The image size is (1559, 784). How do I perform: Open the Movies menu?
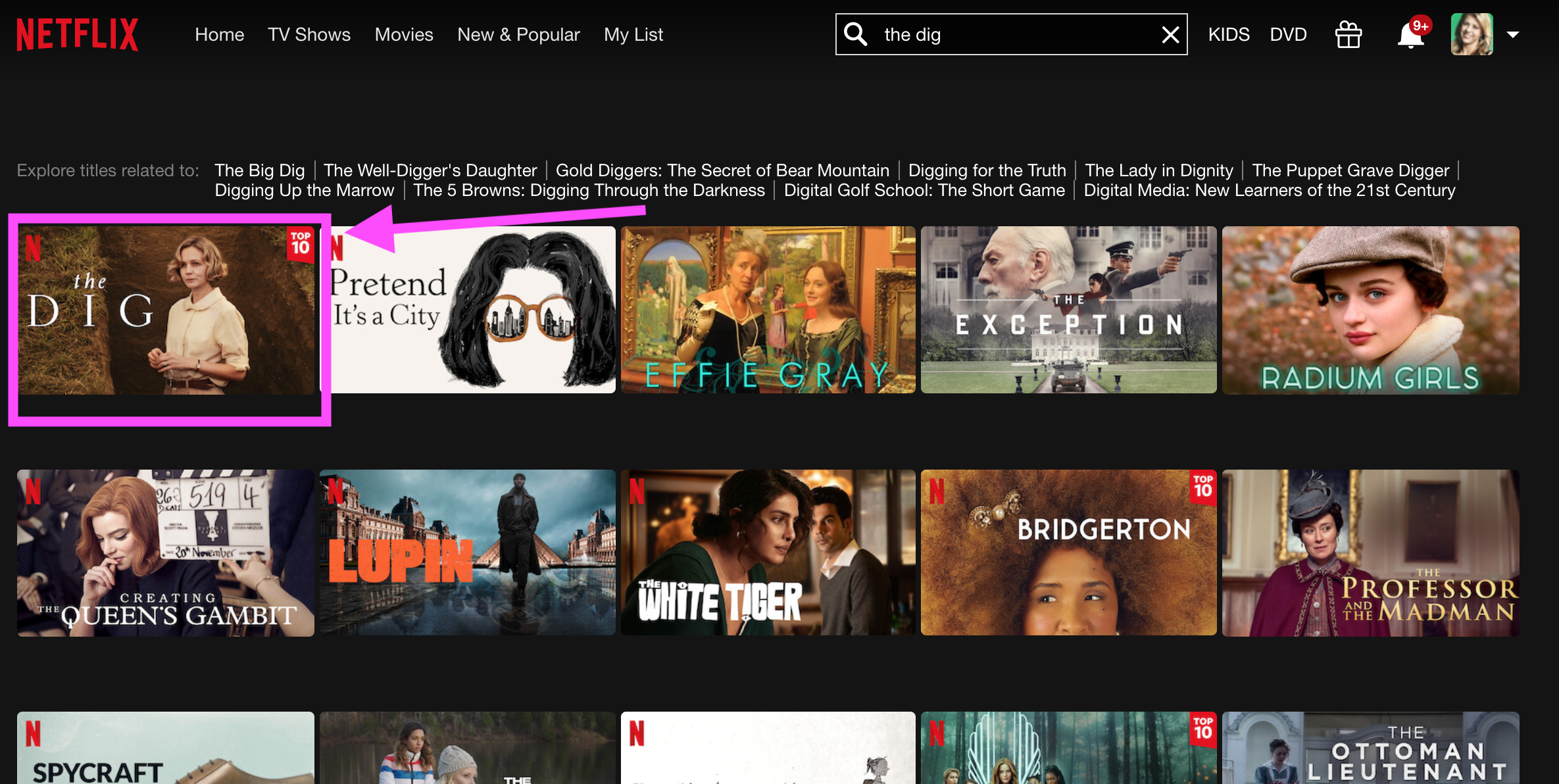(x=403, y=34)
